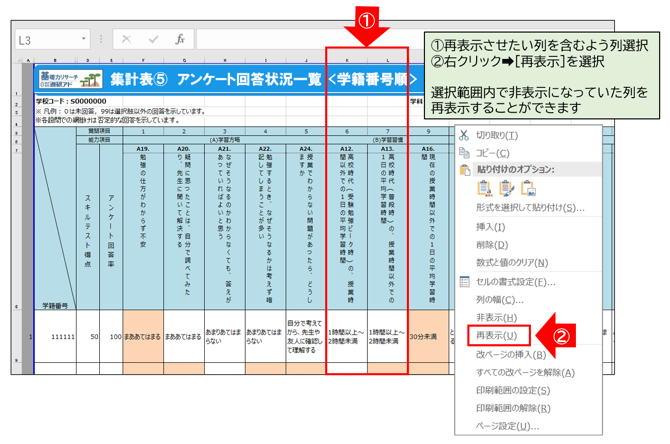Viewport: 670px width, 444px height.
Task: Click the cut scissors icon in context menu
Action: point(464,135)
